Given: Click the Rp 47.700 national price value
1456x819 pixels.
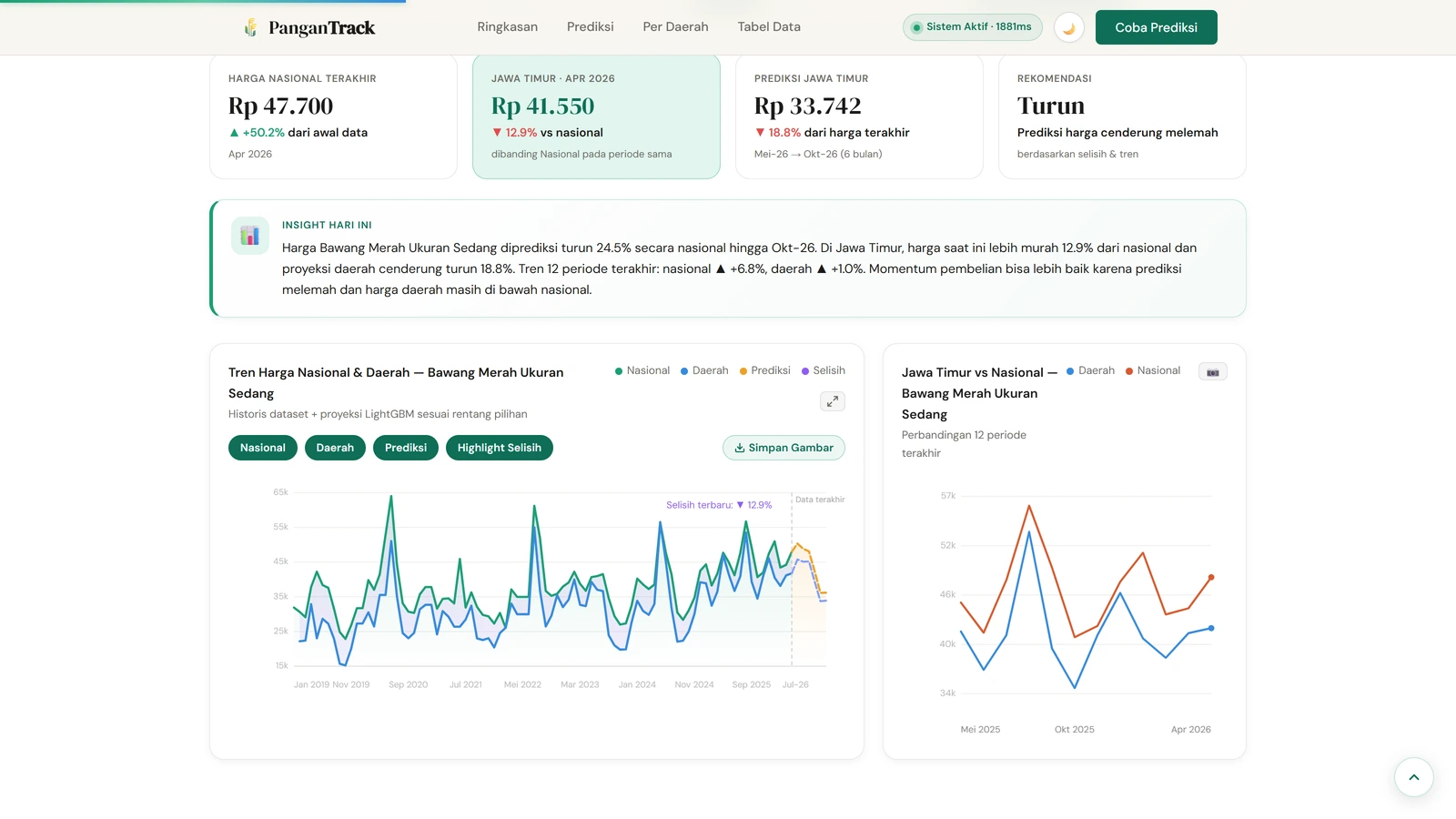Looking at the screenshot, I should tap(281, 106).
